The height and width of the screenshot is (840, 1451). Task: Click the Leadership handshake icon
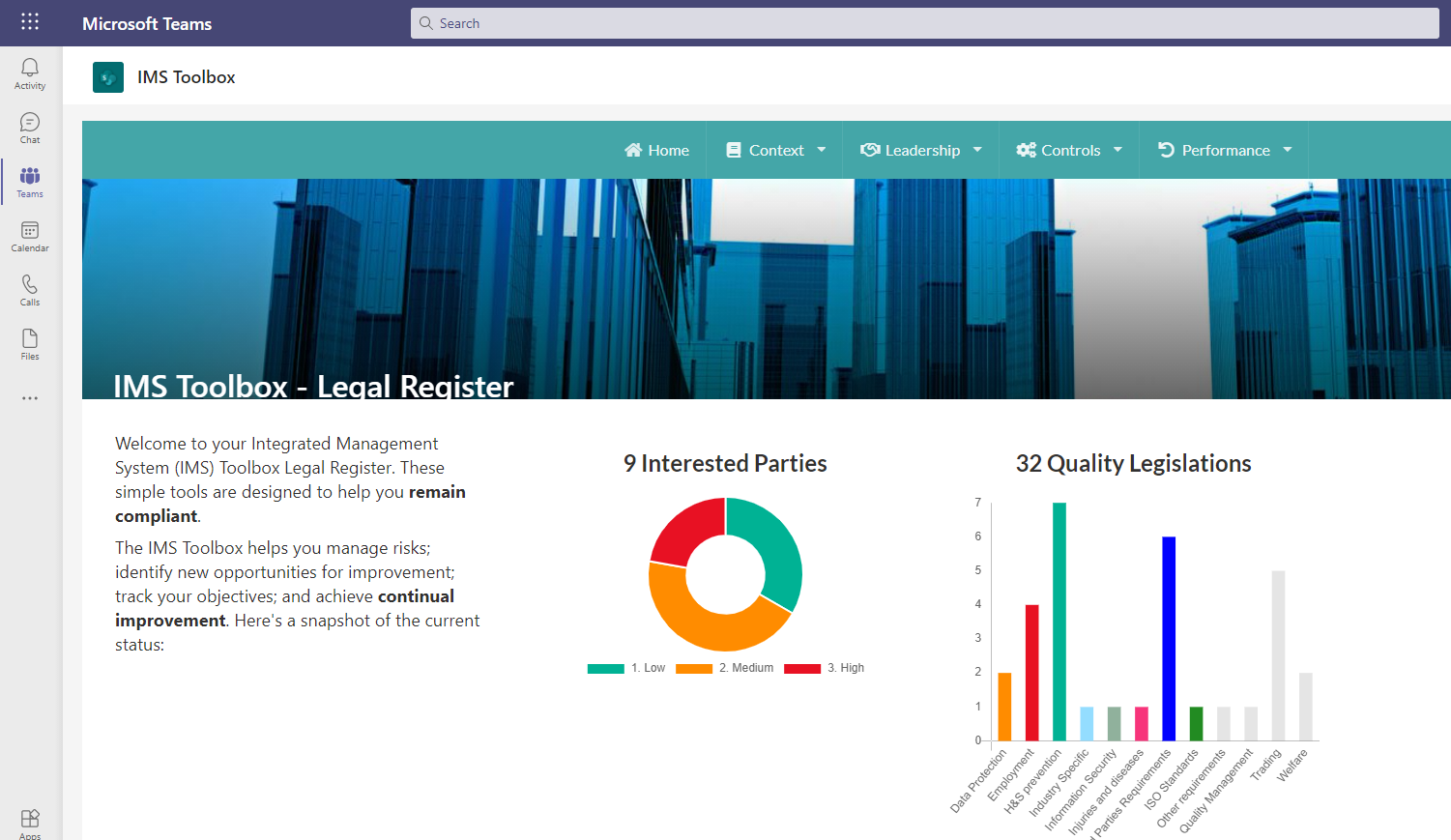870,150
